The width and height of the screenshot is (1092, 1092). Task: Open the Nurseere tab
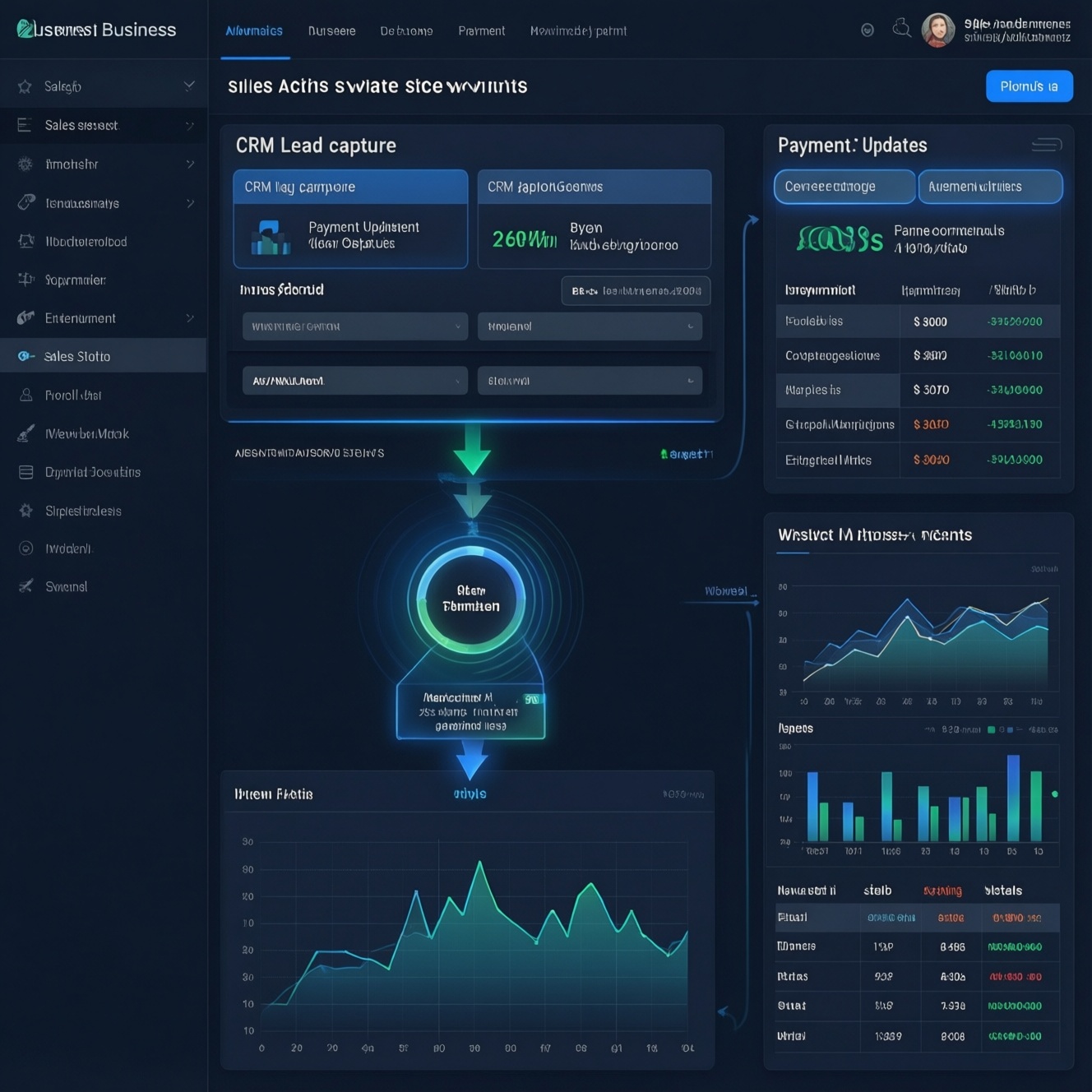coord(331,31)
